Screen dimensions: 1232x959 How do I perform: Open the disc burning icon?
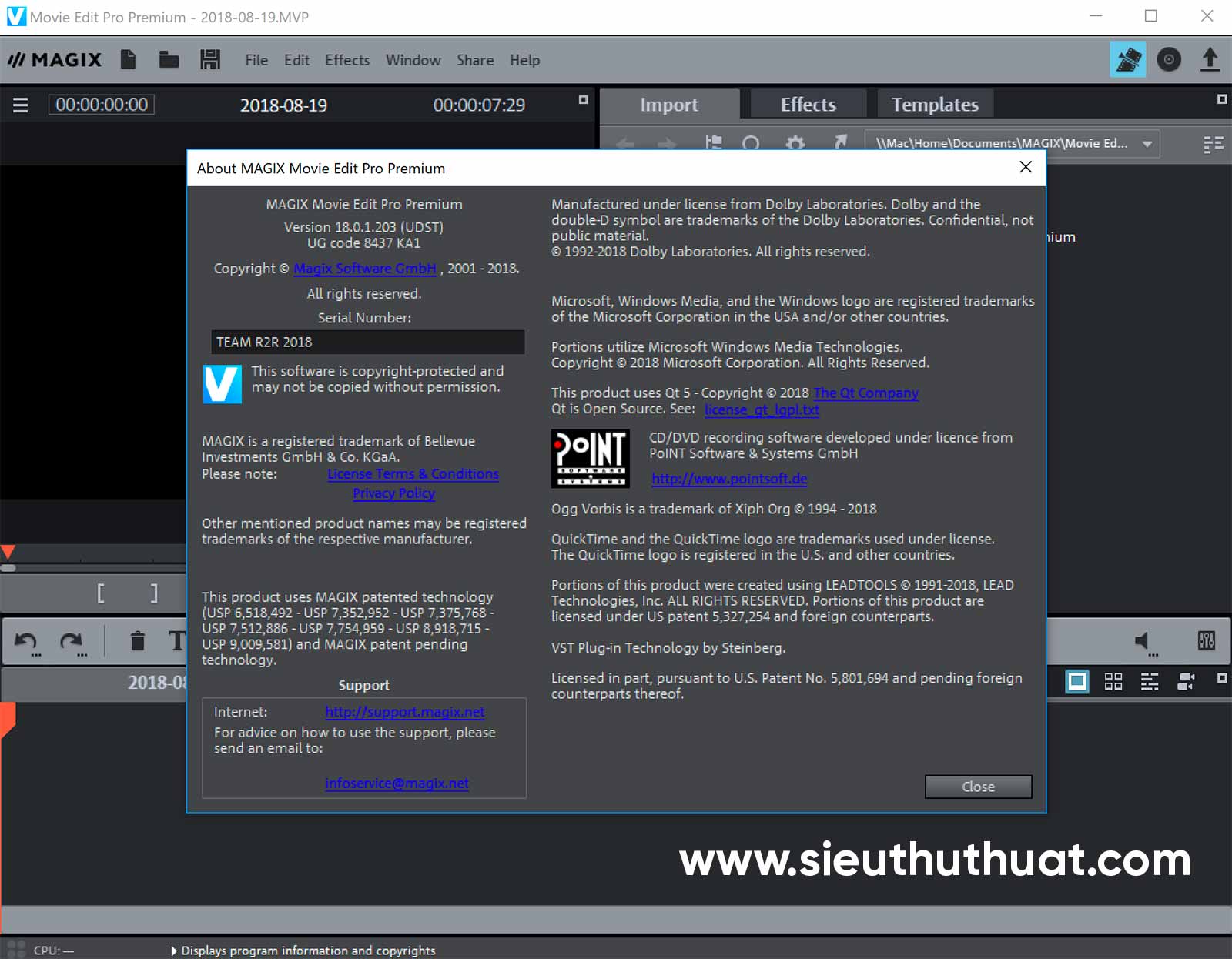(x=1169, y=59)
